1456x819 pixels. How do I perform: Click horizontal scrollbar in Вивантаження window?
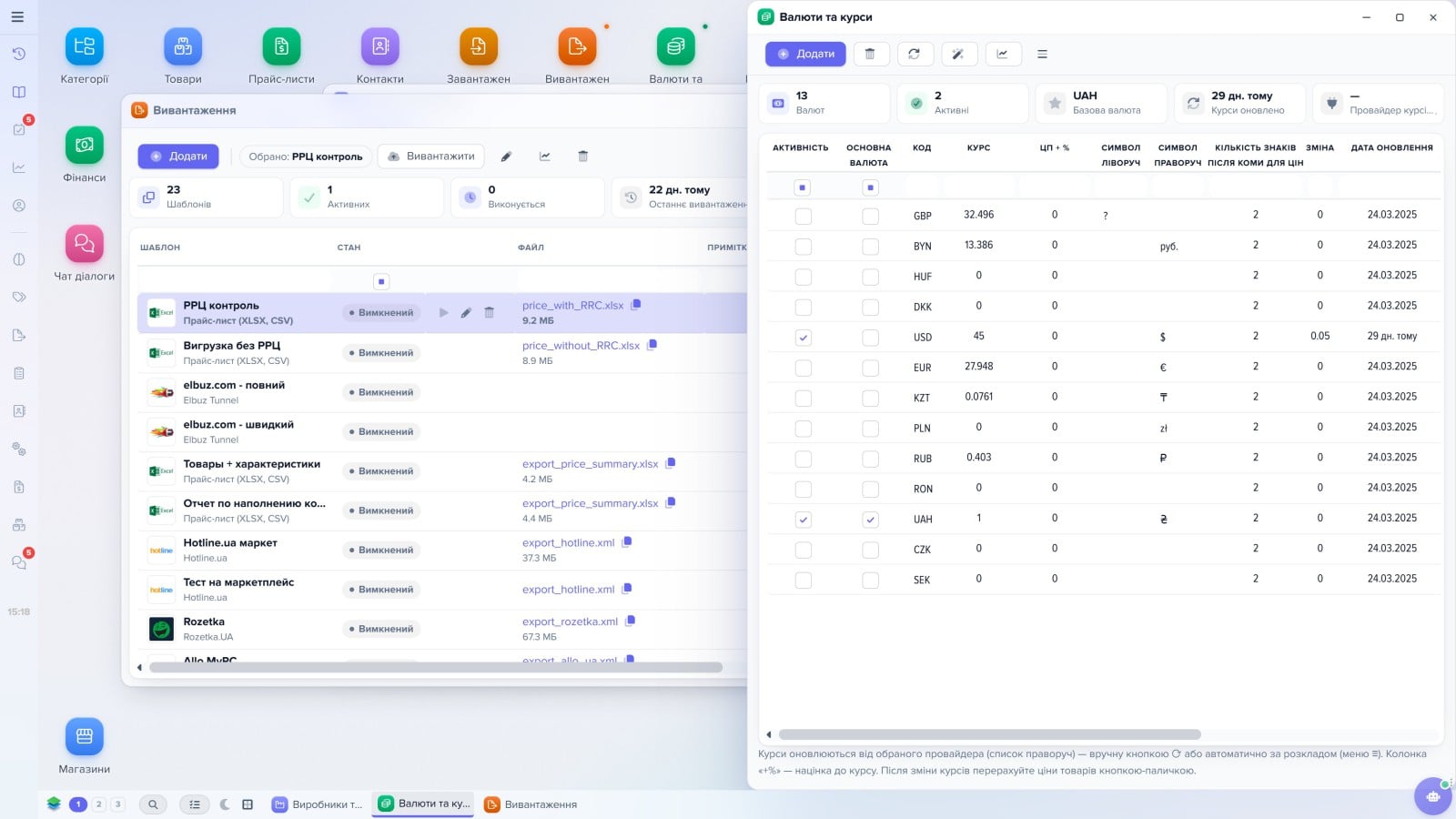tap(436, 668)
